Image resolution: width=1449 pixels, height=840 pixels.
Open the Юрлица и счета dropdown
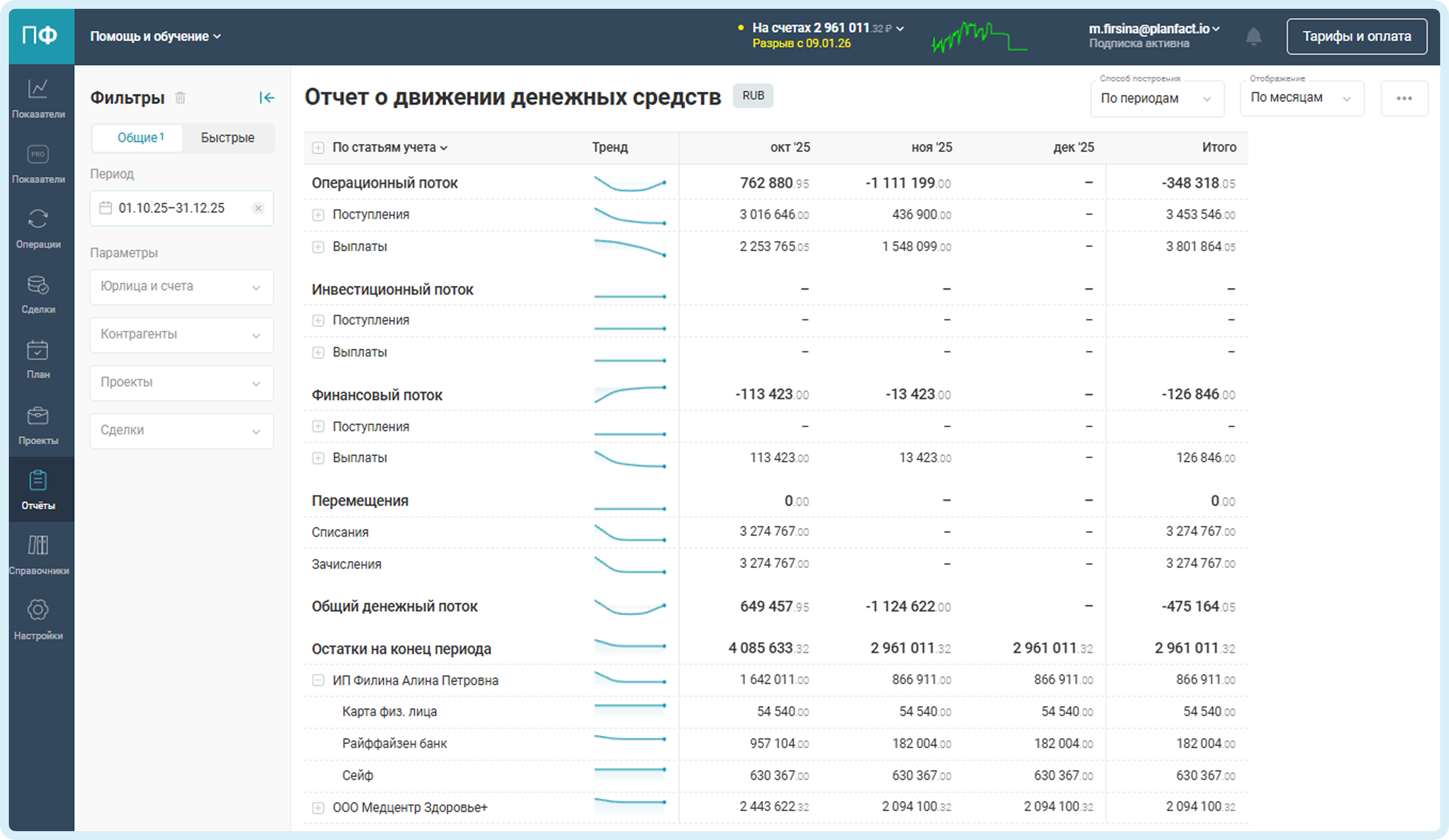click(x=181, y=286)
